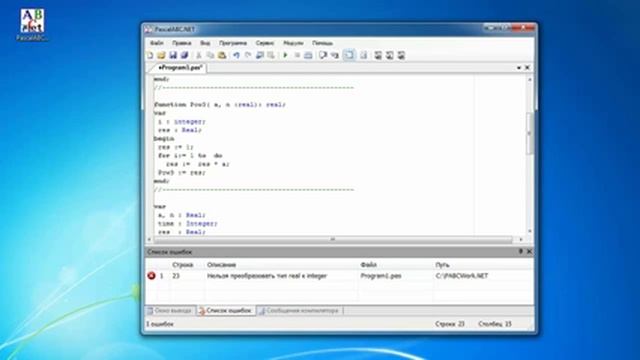This screenshot has height=360, width=640.
Task: Open a file using the folder icon
Action: pyautogui.click(x=161, y=55)
